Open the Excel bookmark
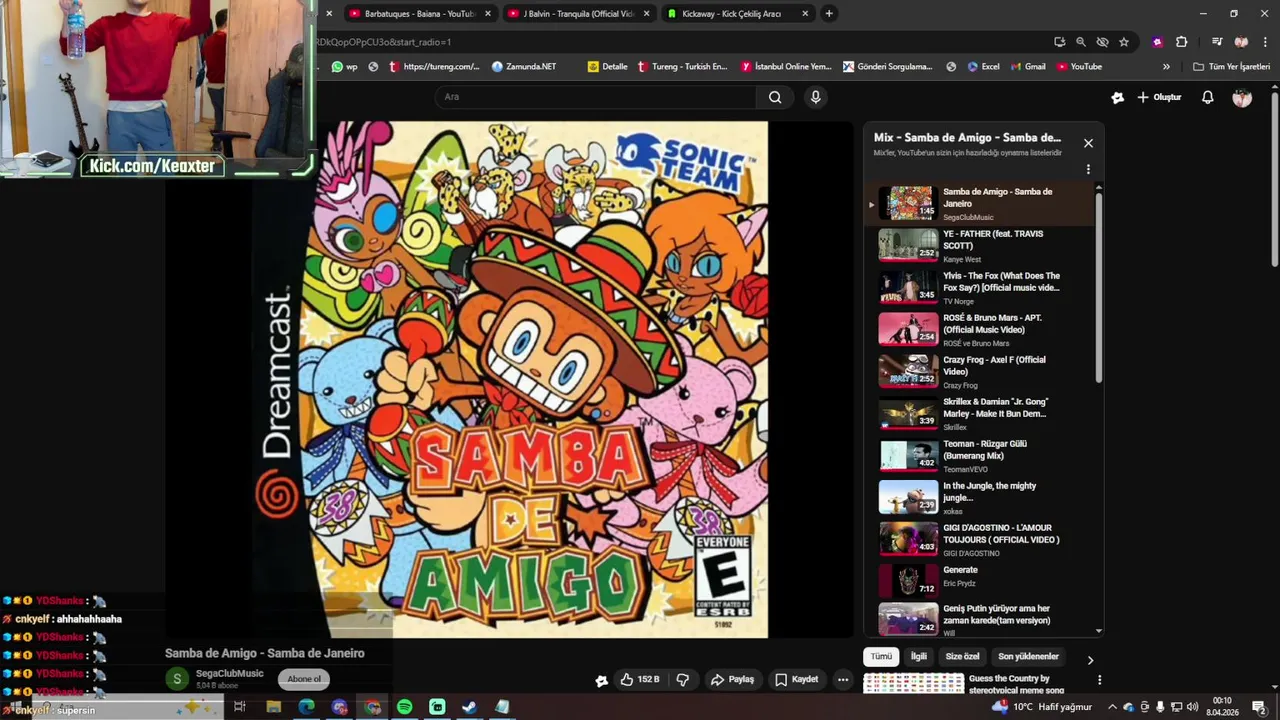This screenshot has width=1280, height=720. tap(982, 67)
